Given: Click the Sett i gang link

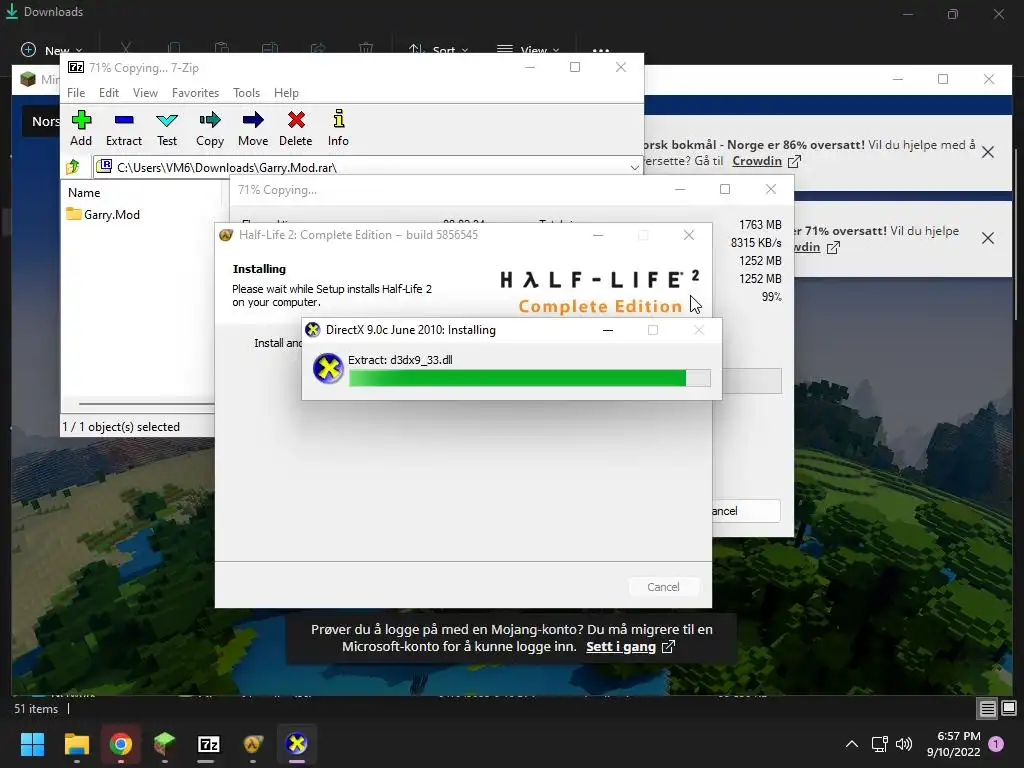Looking at the screenshot, I should 630,647.
